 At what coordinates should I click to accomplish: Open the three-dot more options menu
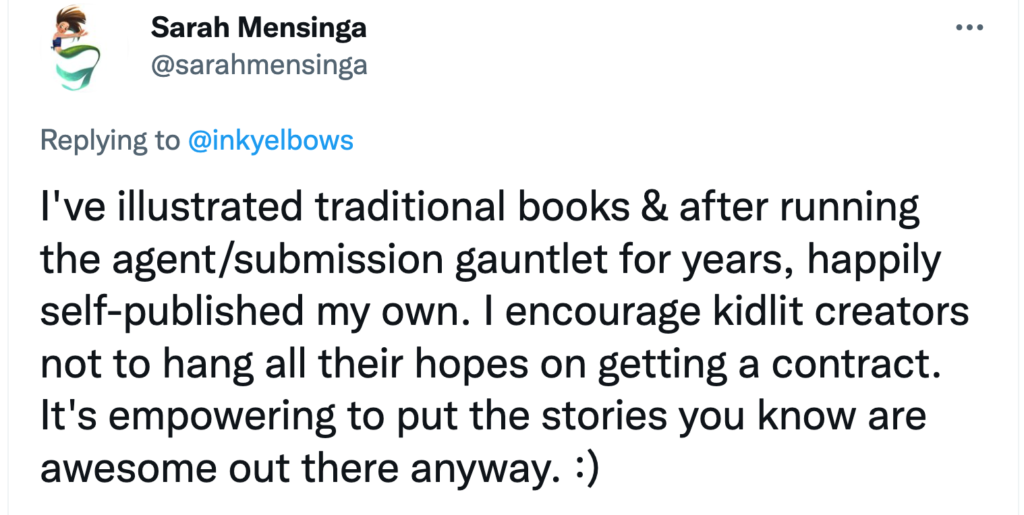point(969,27)
